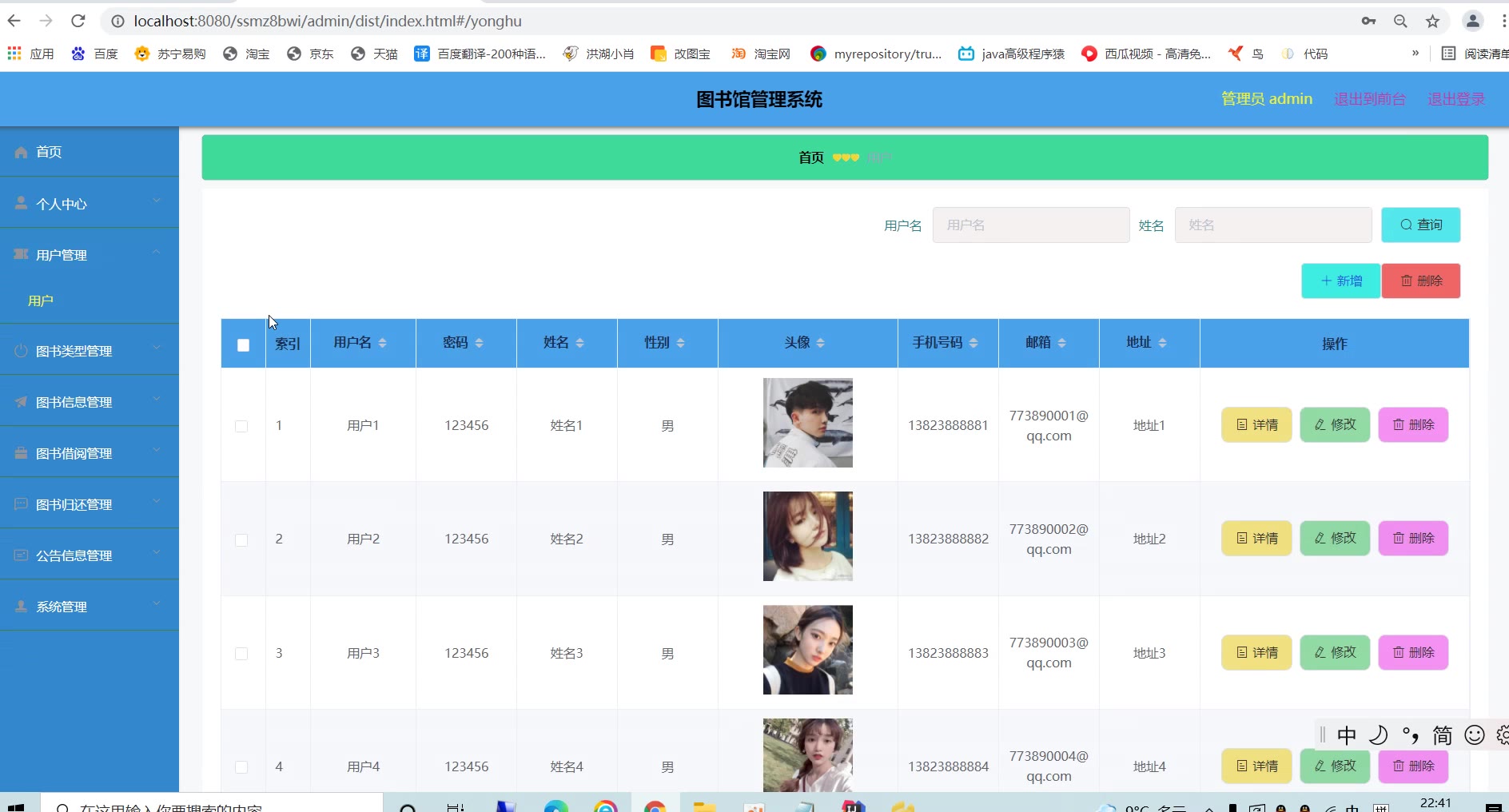Screen dimensions: 1509x812
Task: Toggle the select-all checkbox in table header
Action: (243, 345)
